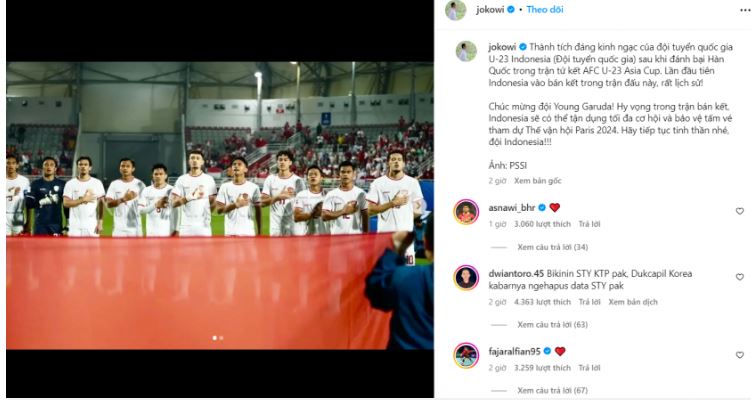Image resolution: width=751 pixels, height=400 pixels.
Task: Open the three-dot more options menu
Action: pos(745,10)
